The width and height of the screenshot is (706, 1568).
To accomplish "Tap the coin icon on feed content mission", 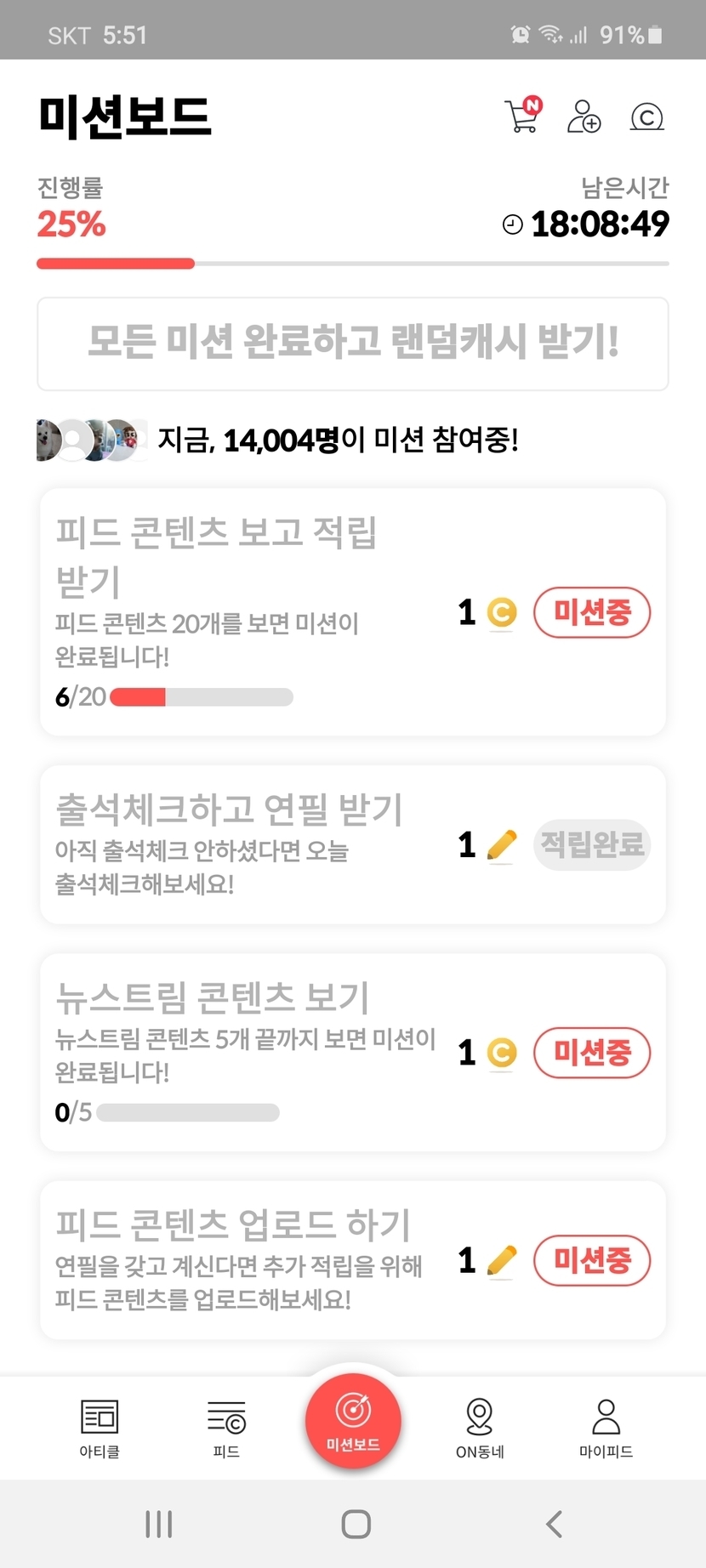I will coord(502,612).
